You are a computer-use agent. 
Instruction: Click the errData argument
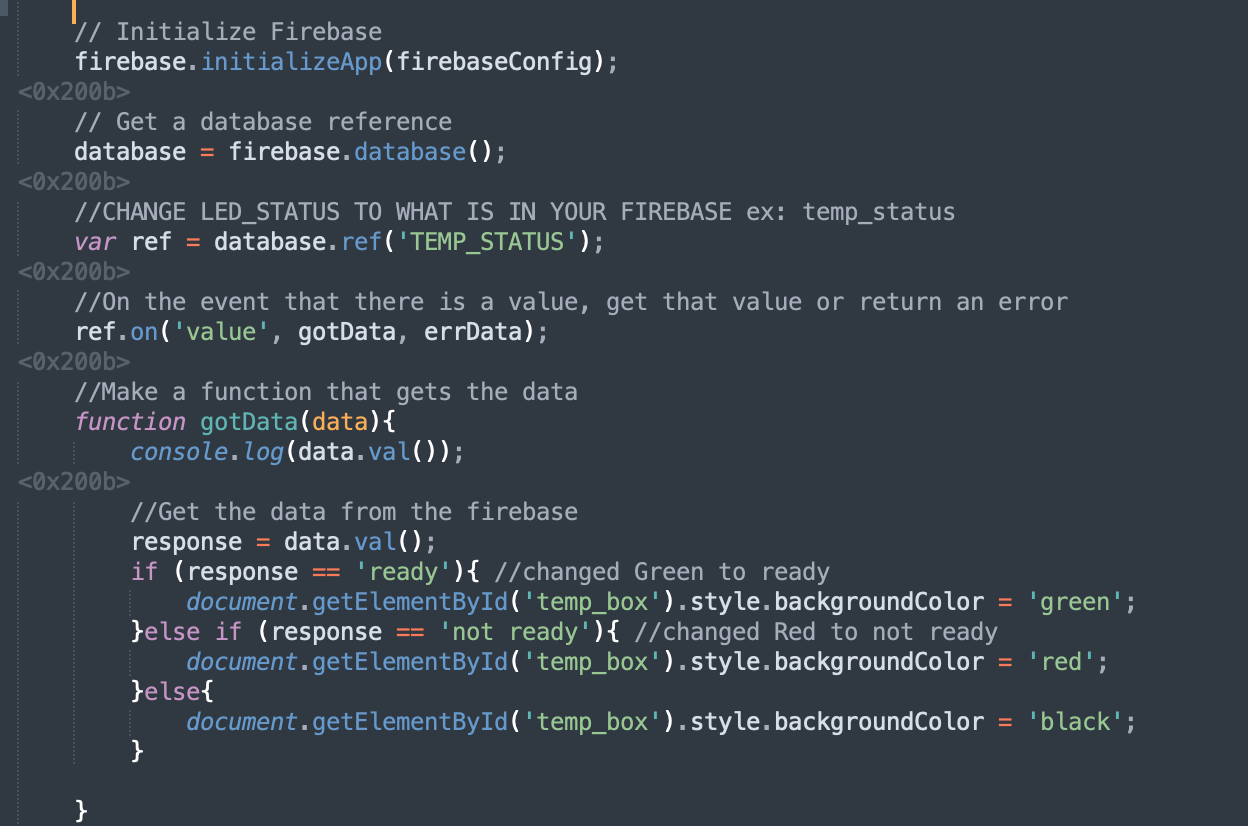click(x=473, y=332)
